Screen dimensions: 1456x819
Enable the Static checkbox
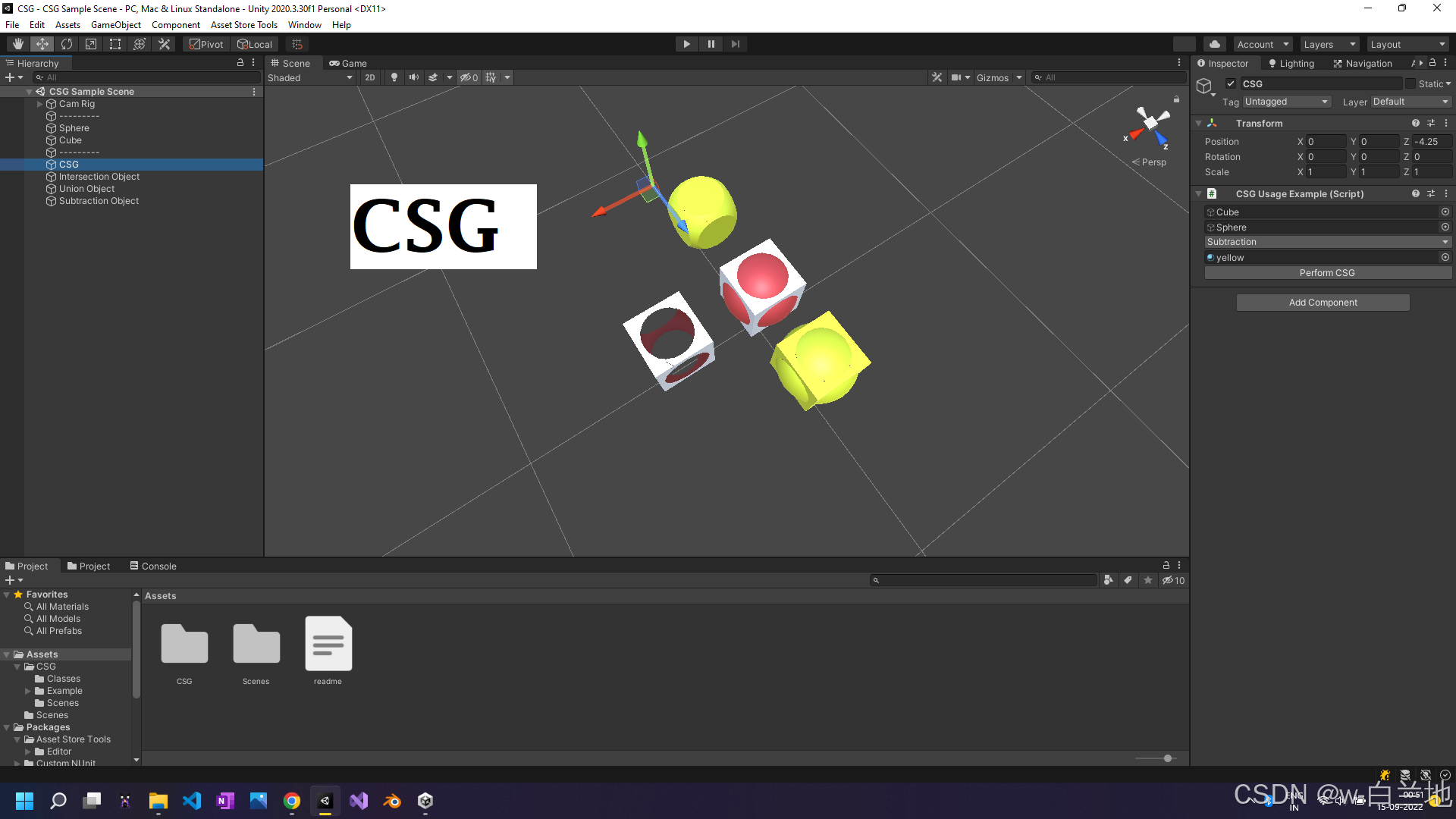pyautogui.click(x=1410, y=84)
